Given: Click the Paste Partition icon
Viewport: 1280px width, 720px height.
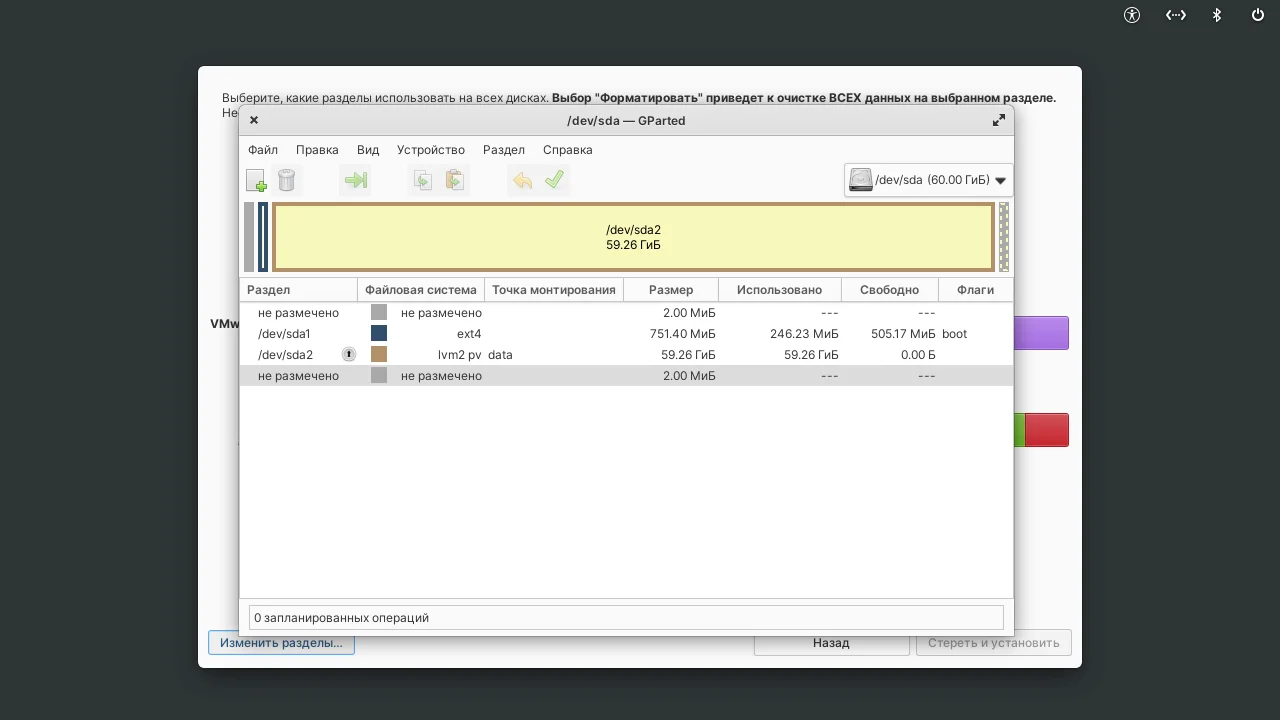Looking at the screenshot, I should (455, 180).
